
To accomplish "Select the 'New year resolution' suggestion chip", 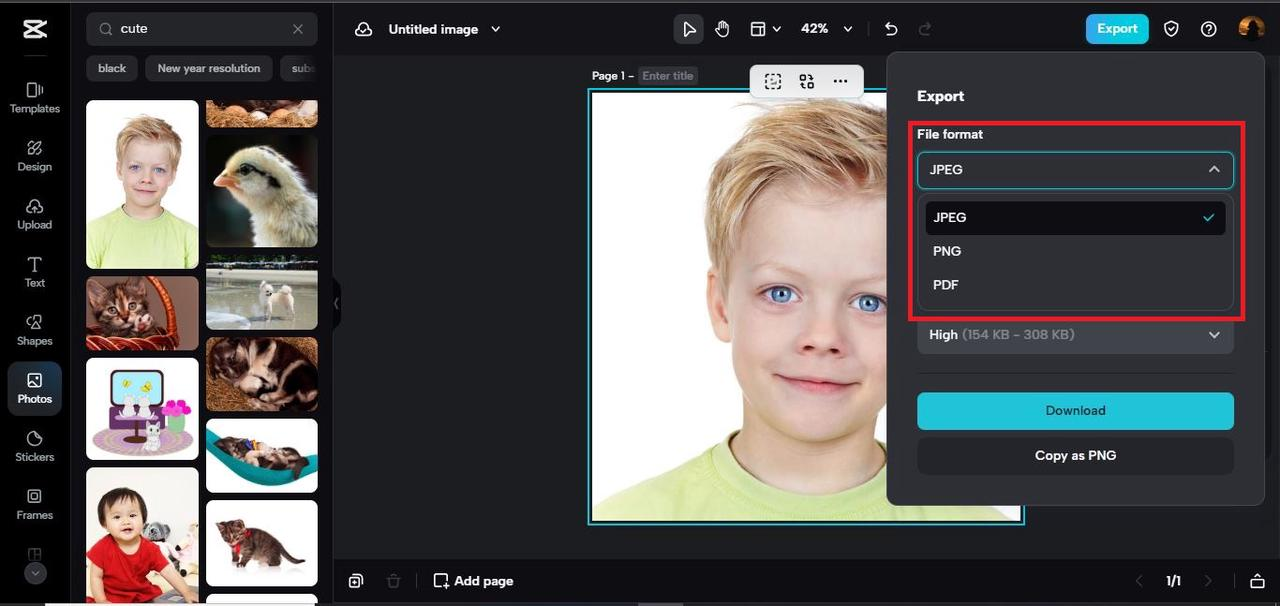I will [x=209, y=68].
